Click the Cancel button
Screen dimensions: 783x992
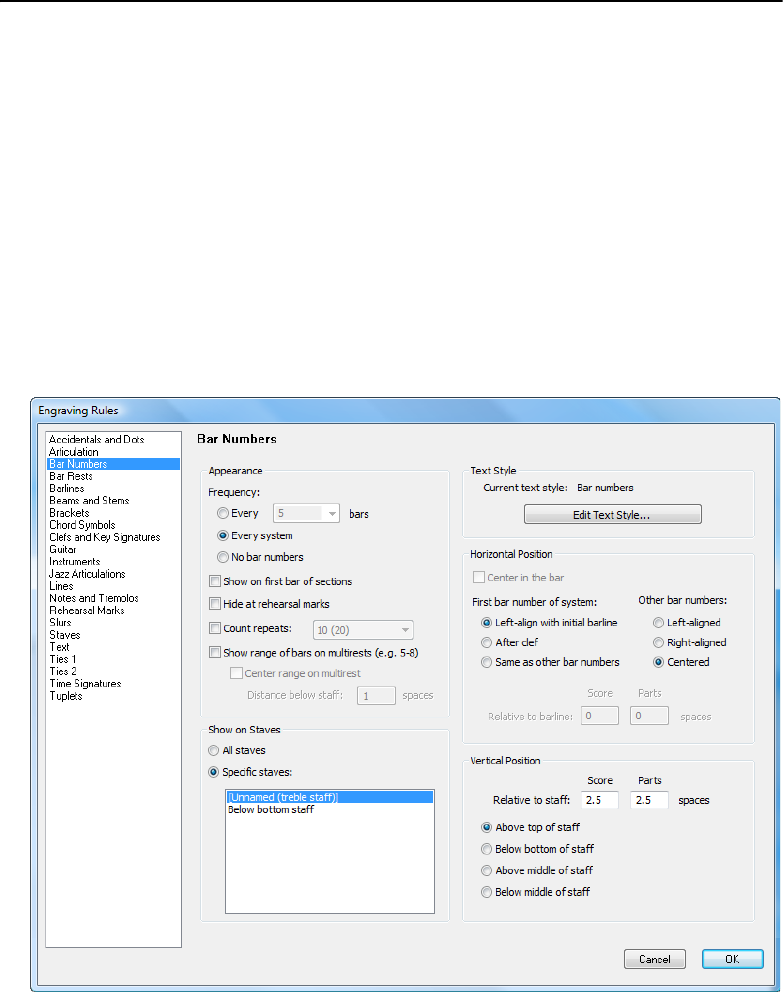pyautogui.click(x=655, y=959)
